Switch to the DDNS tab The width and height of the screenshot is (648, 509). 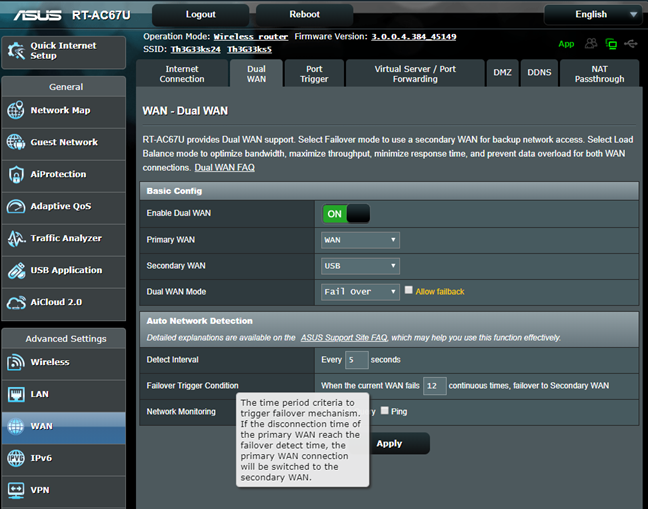point(539,73)
